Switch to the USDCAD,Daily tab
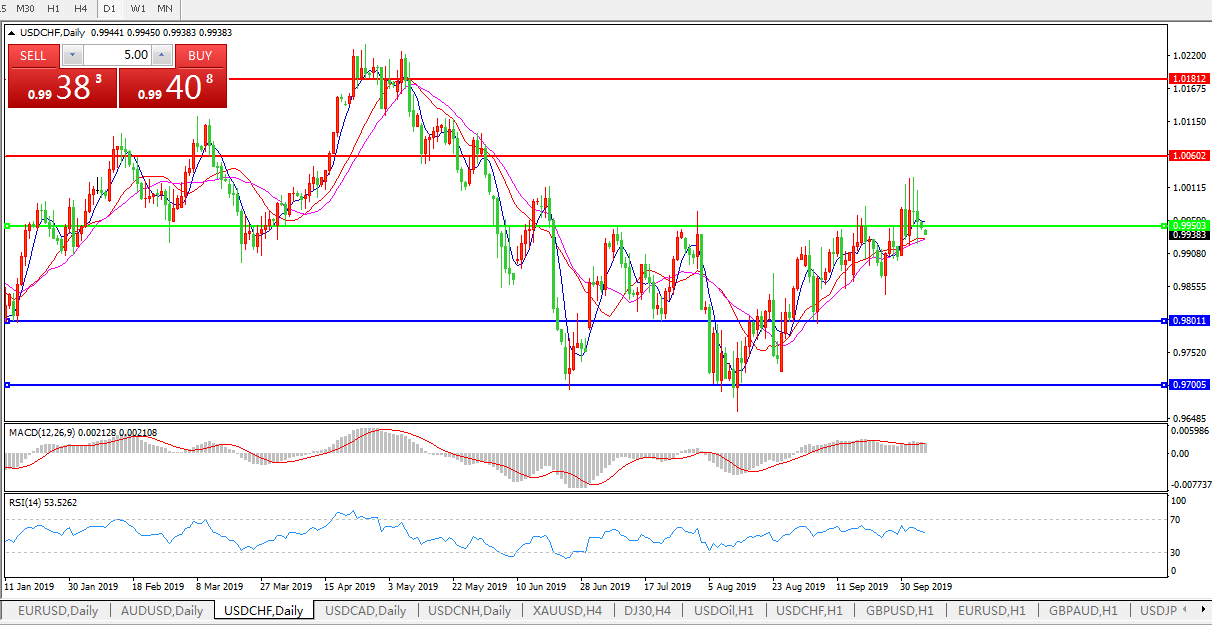Viewport: 1212px width, 625px height. tap(365, 610)
